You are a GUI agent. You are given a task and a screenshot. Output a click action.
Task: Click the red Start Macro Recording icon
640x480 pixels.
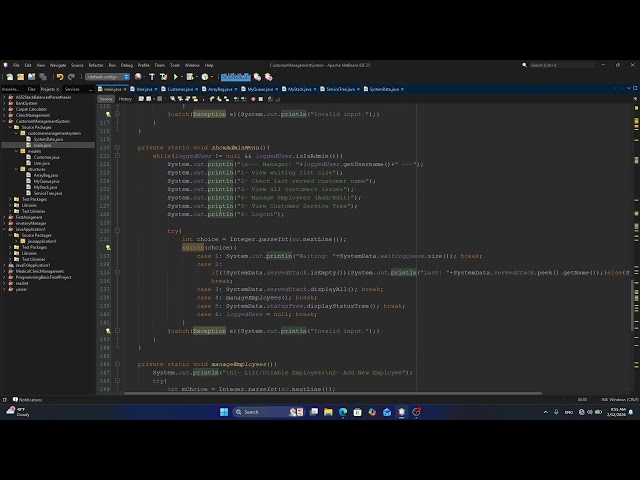253,99
